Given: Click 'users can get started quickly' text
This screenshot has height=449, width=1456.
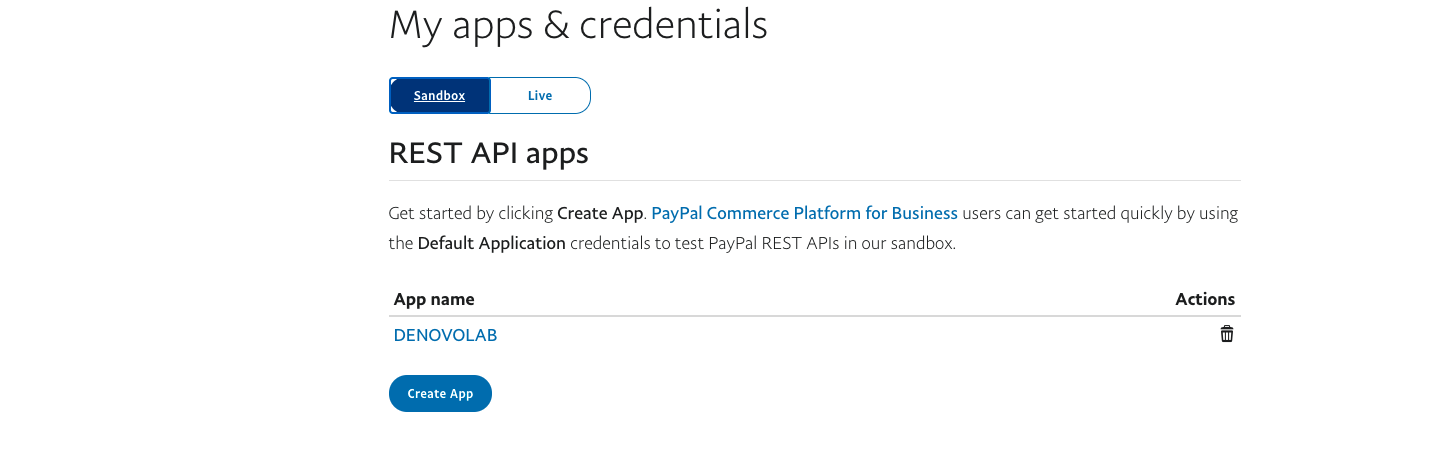Looking at the screenshot, I should [1065, 213].
